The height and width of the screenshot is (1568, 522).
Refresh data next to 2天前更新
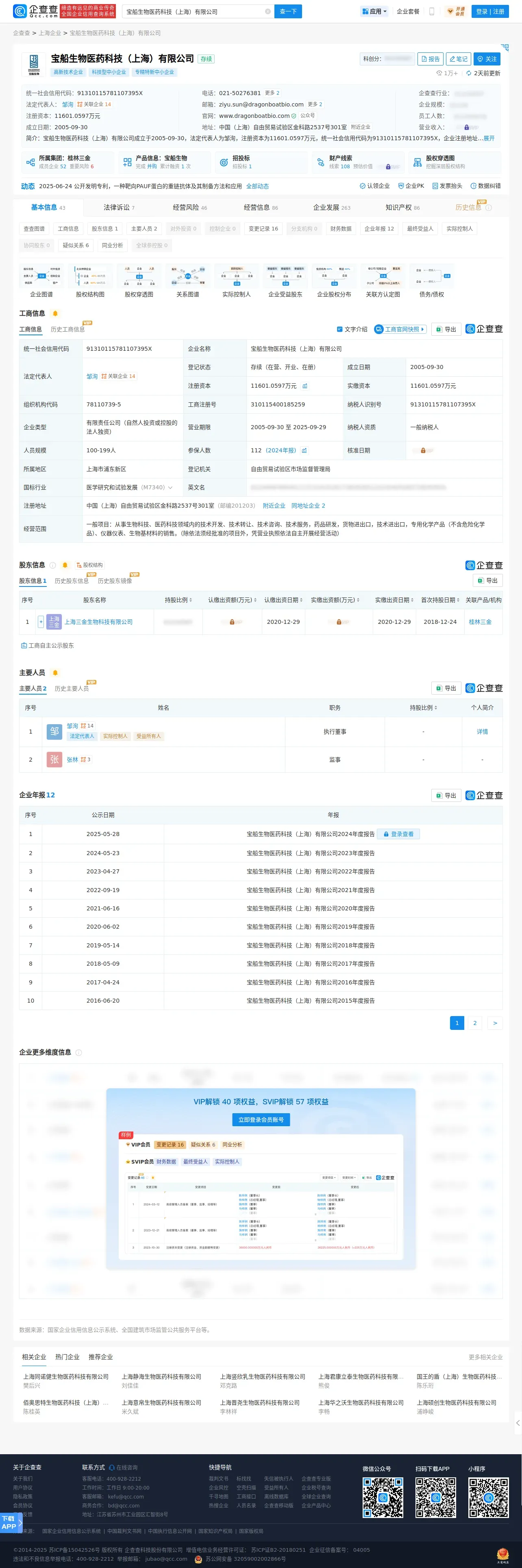point(468,73)
